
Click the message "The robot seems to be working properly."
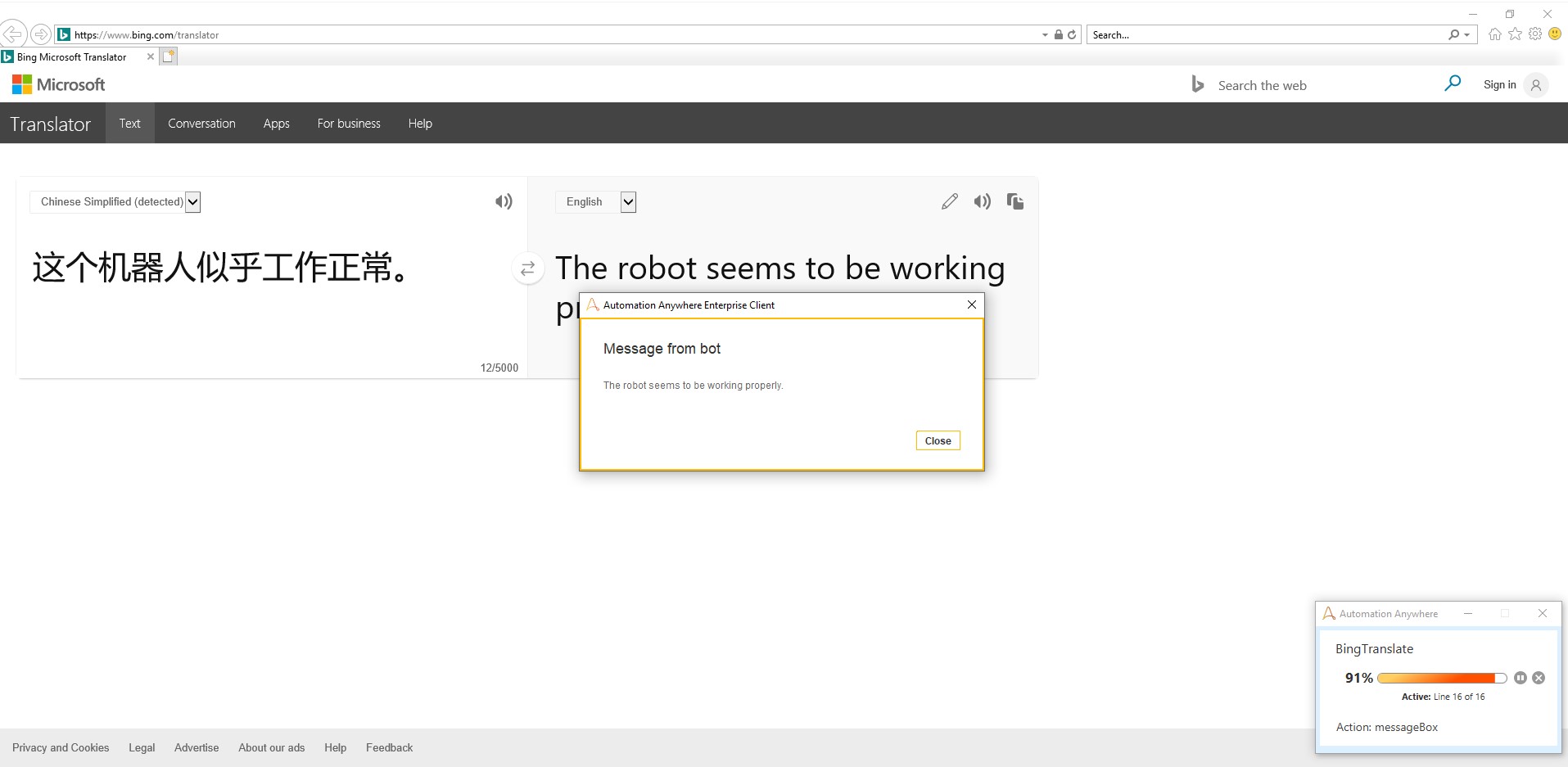[694, 386]
